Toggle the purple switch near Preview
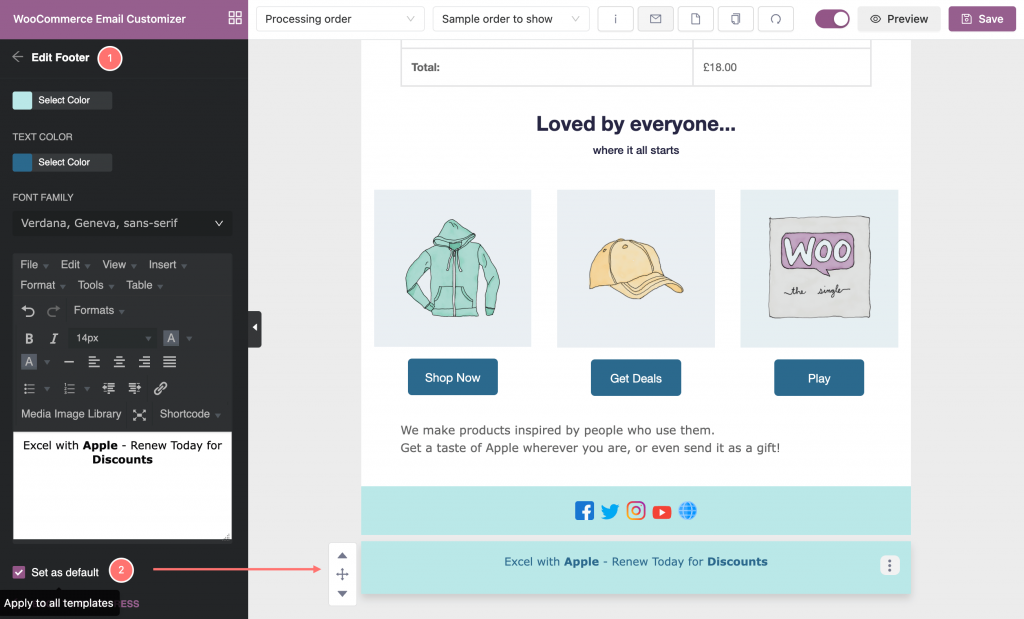 832,19
